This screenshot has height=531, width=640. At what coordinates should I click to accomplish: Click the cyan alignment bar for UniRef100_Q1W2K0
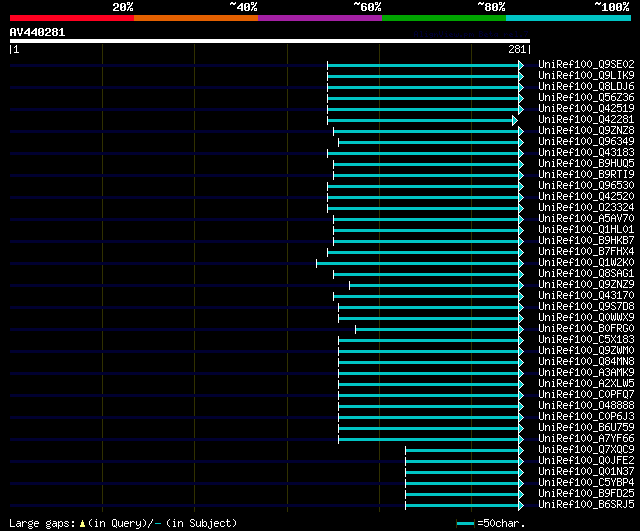click(418, 263)
